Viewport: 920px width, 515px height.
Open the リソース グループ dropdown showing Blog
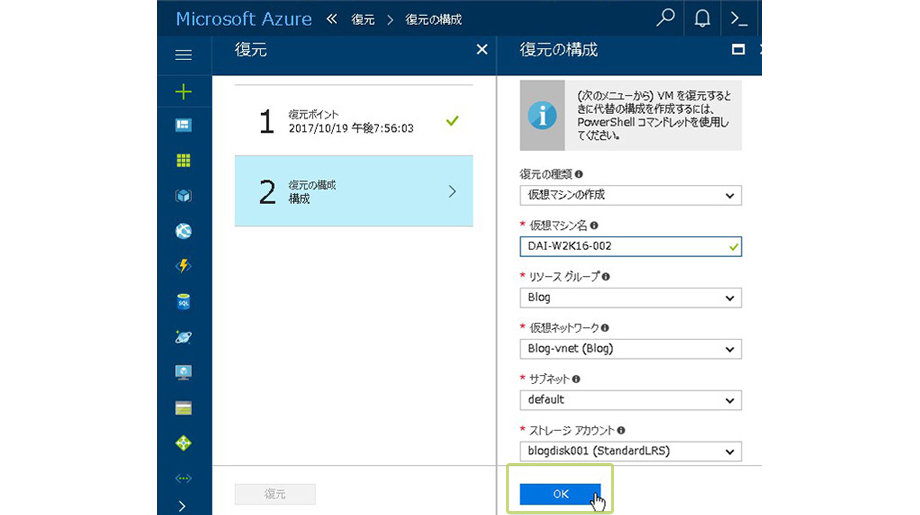click(x=630, y=298)
